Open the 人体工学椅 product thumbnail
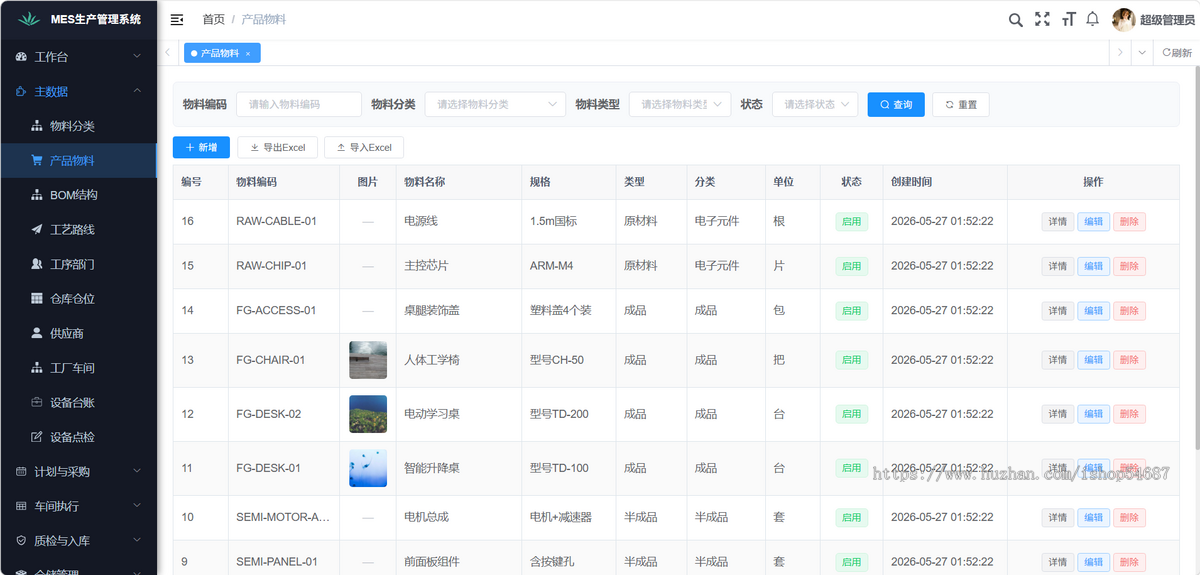 (x=368, y=360)
